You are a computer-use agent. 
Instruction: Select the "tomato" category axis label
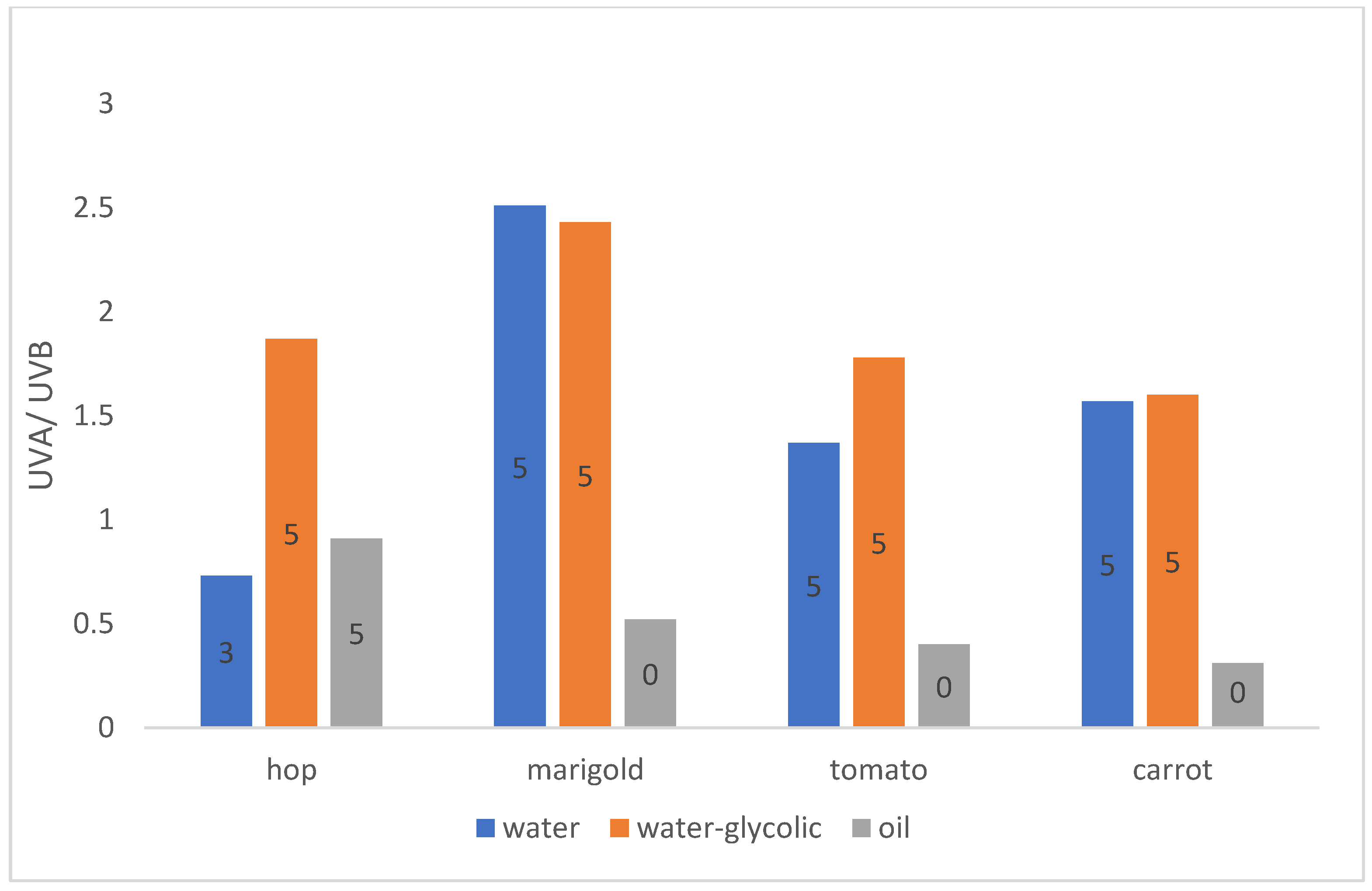(878, 770)
